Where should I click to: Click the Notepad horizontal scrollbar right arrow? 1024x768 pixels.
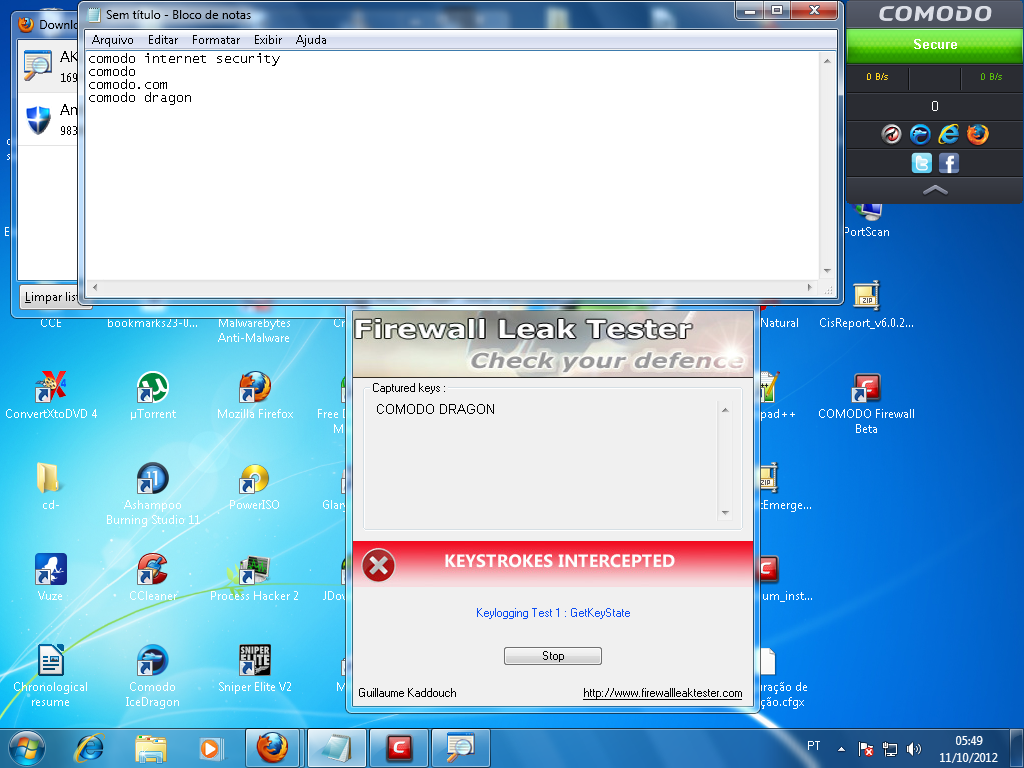(810, 287)
